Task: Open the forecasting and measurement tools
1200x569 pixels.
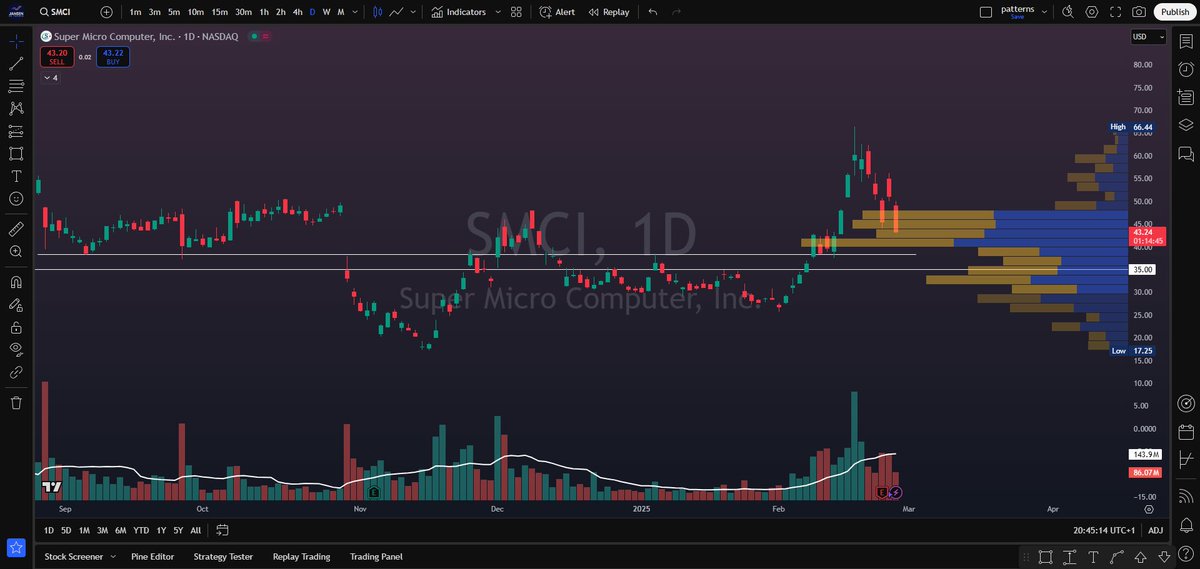Action: click(x=16, y=131)
